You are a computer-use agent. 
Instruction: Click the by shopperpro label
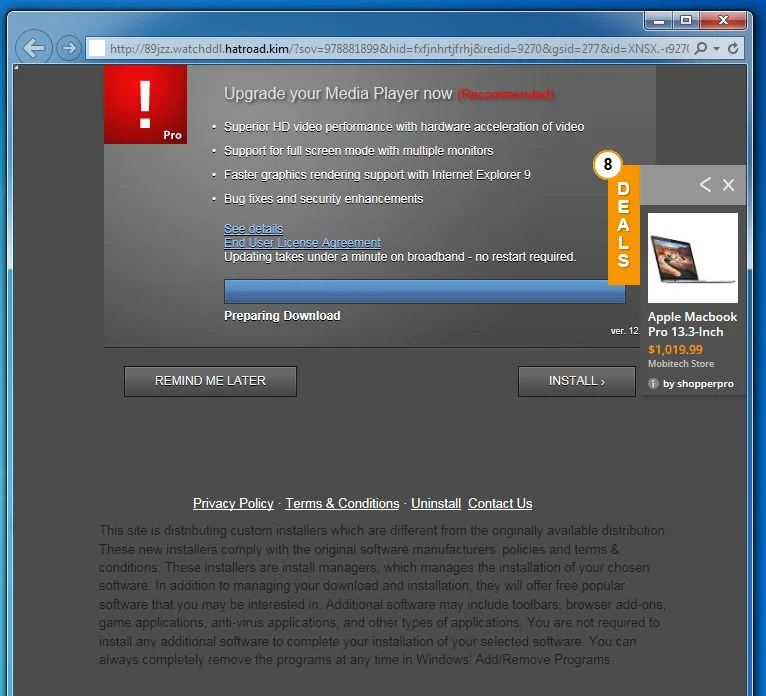(x=698, y=384)
